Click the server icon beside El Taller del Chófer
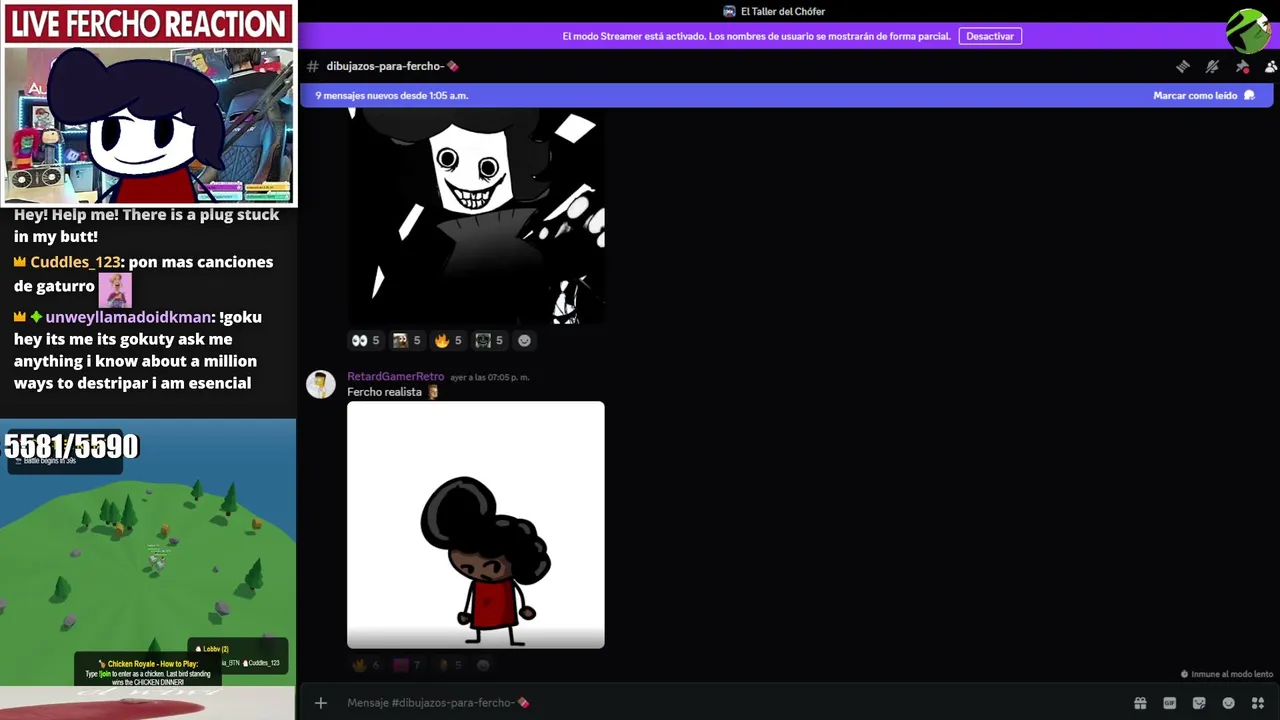The width and height of the screenshot is (1280, 720). [729, 12]
